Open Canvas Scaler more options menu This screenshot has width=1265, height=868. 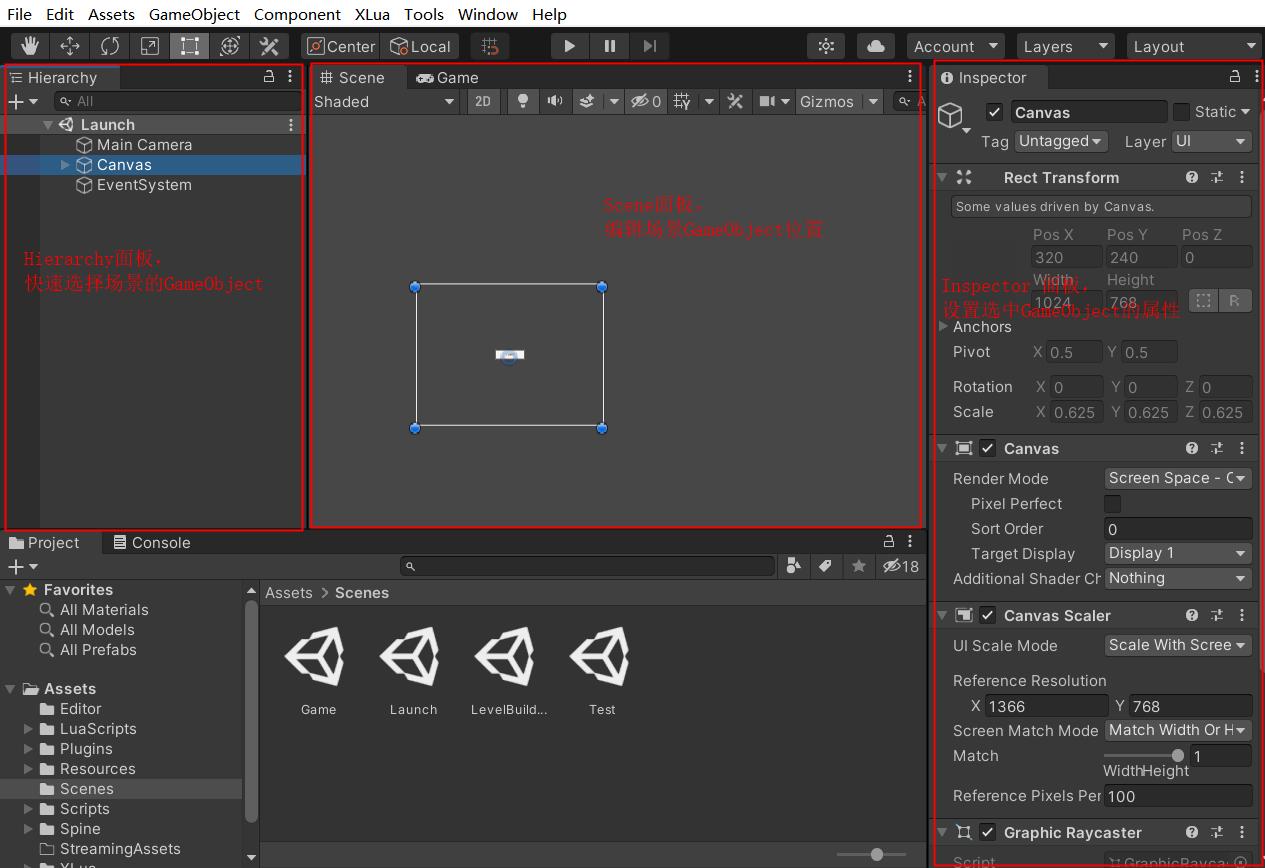tap(1242, 615)
